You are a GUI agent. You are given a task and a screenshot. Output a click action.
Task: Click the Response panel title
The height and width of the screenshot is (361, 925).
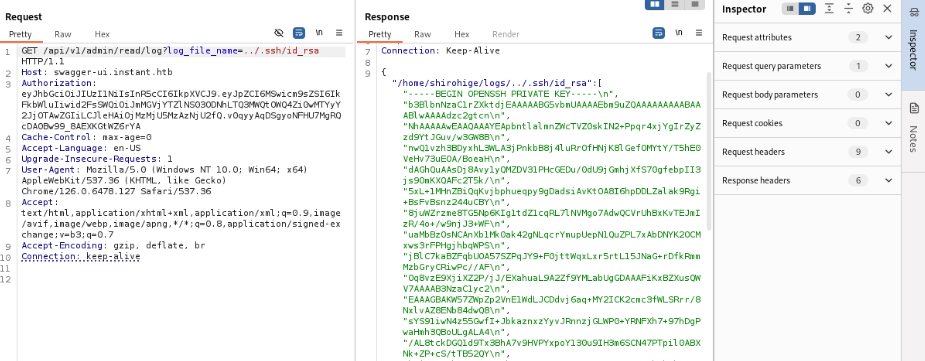click(387, 17)
